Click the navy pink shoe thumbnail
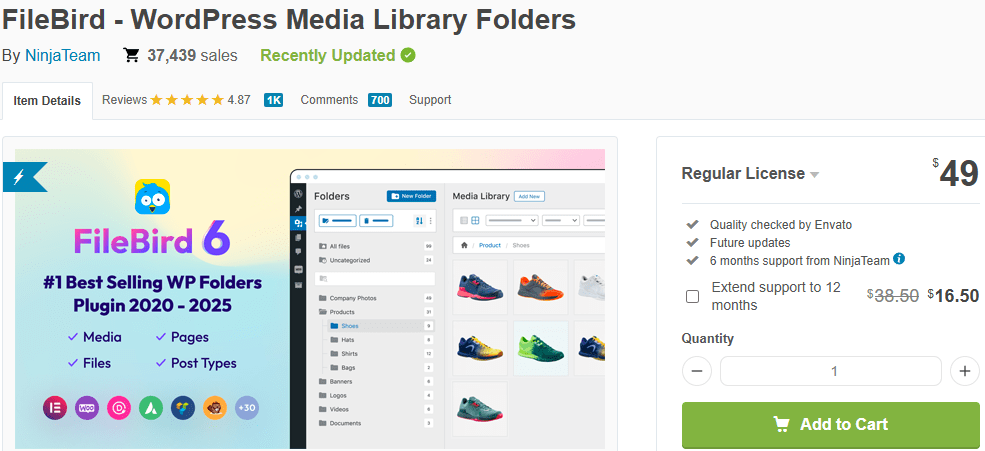 [479, 287]
